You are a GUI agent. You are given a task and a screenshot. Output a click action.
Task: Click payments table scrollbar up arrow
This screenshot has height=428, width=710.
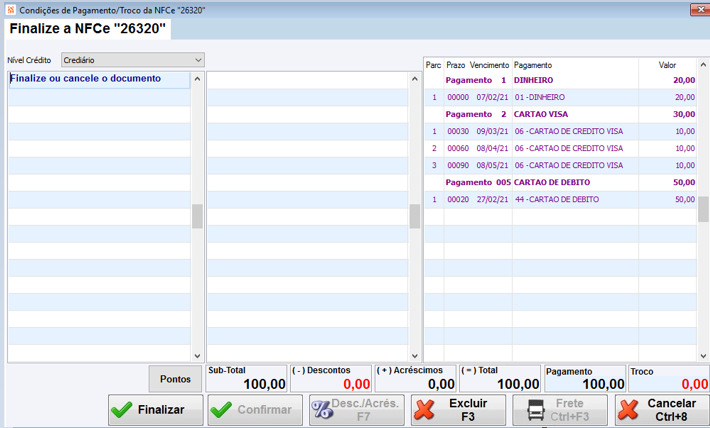point(703,65)
